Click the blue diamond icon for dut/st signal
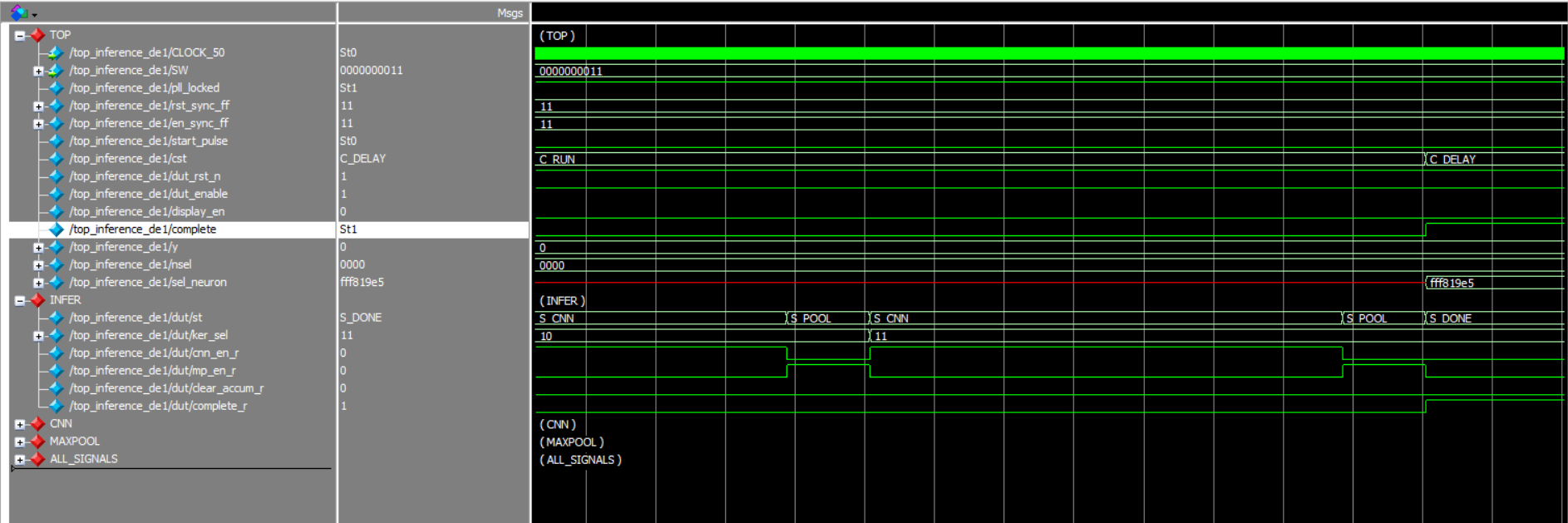 click(x=56, y=318)
